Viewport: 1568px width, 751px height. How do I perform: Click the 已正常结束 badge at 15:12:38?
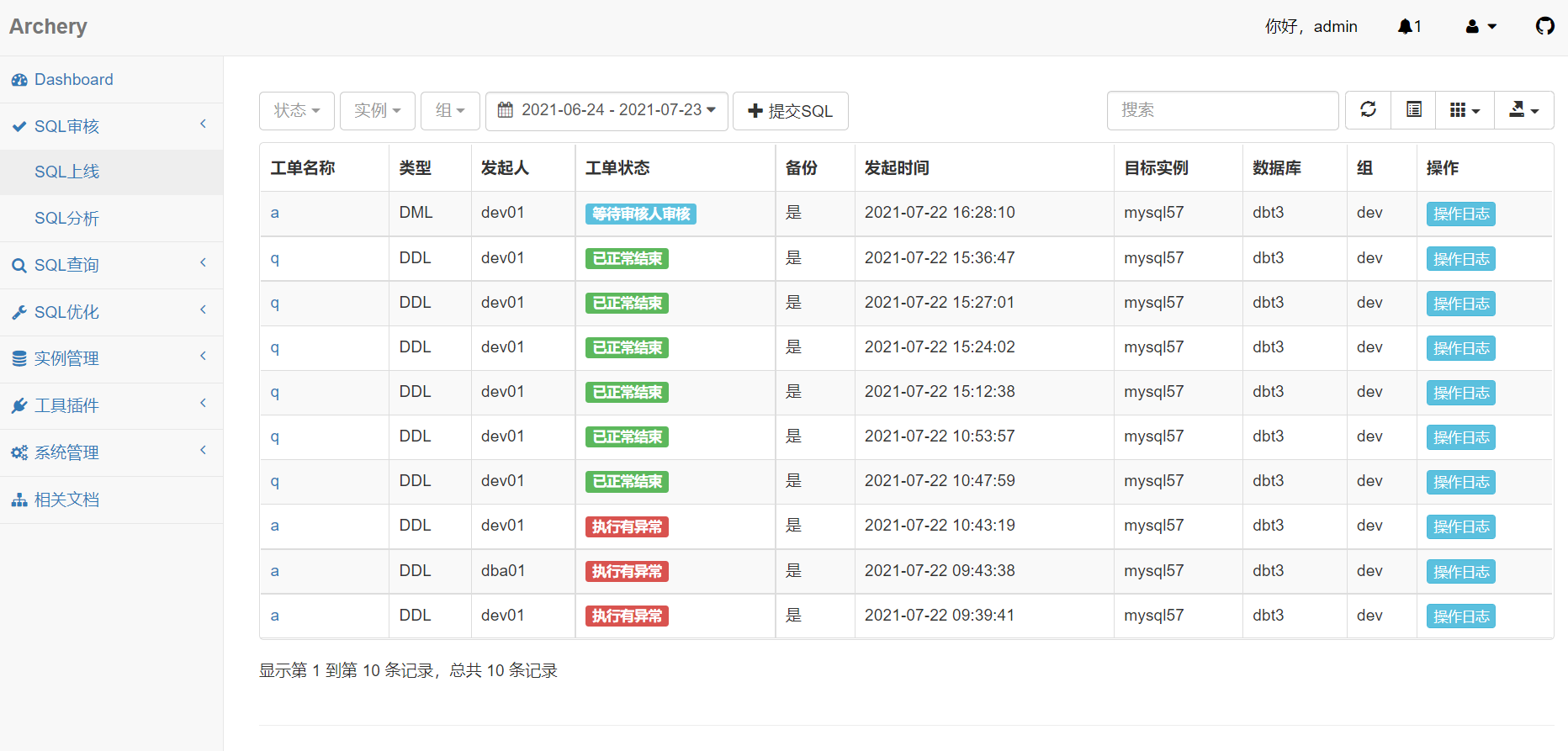pyautogui.click(x=627, y=393)
